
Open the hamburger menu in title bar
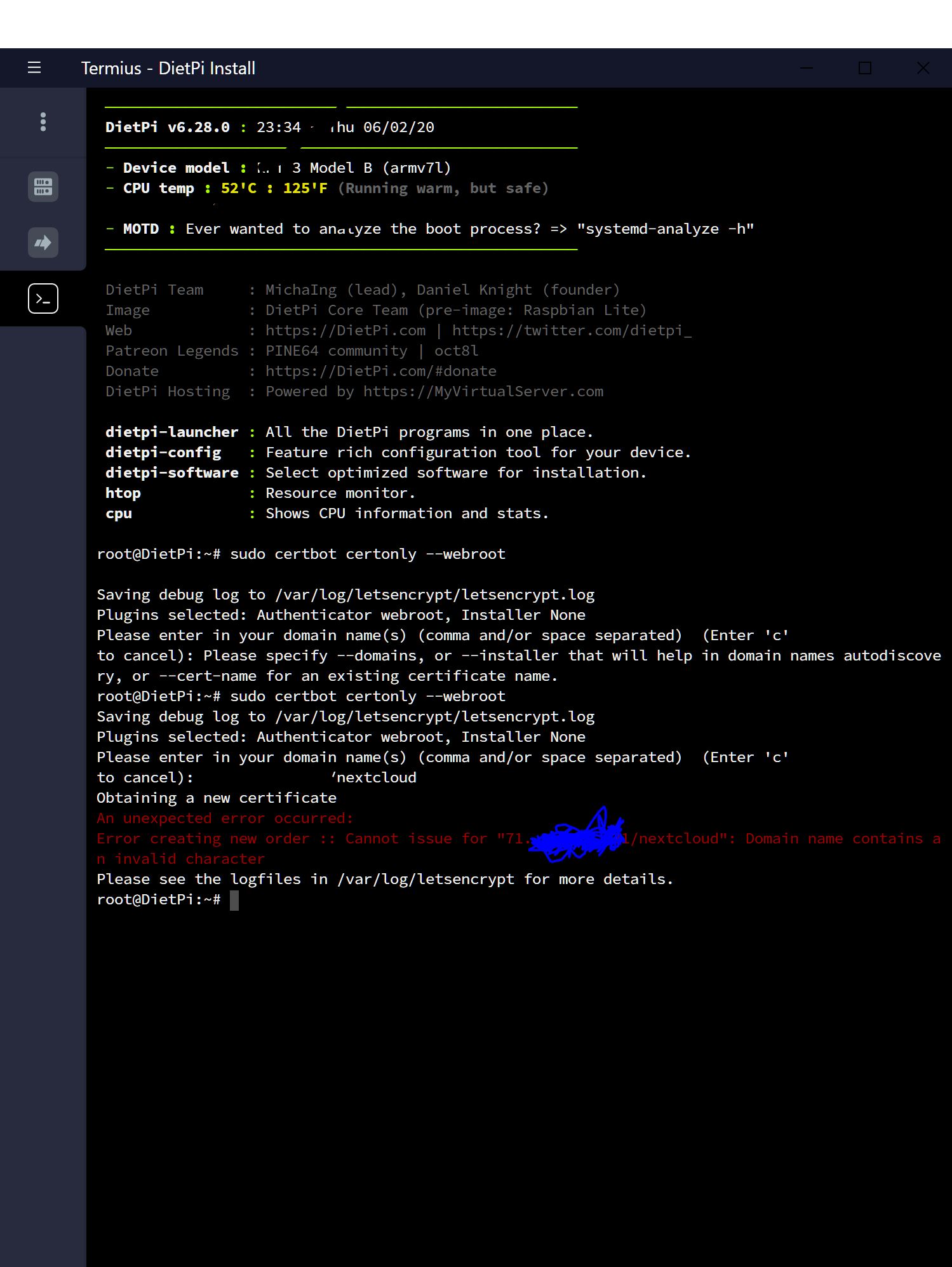point(34,68)
